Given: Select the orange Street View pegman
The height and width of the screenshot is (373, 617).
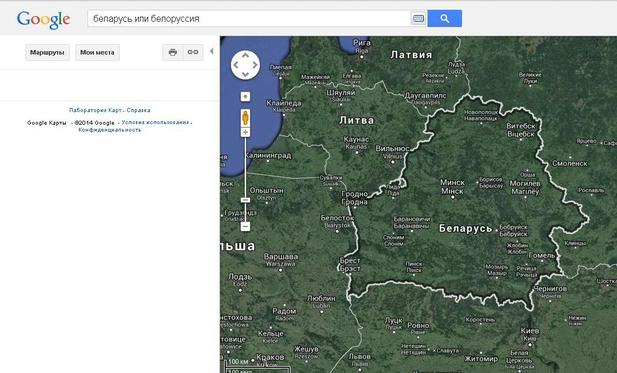Looking at the screenshot, I should (245, 118).
